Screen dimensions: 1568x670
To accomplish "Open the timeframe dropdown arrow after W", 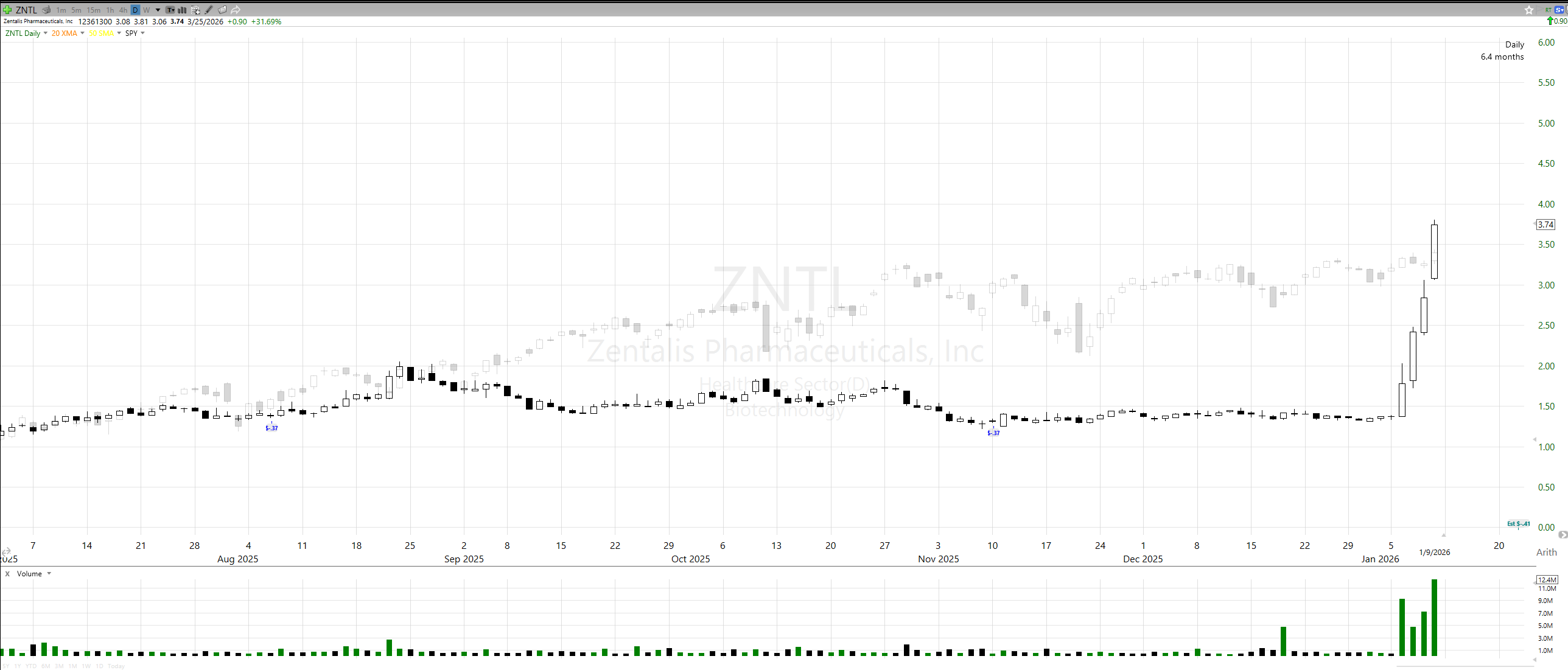I will pos(158,10).
